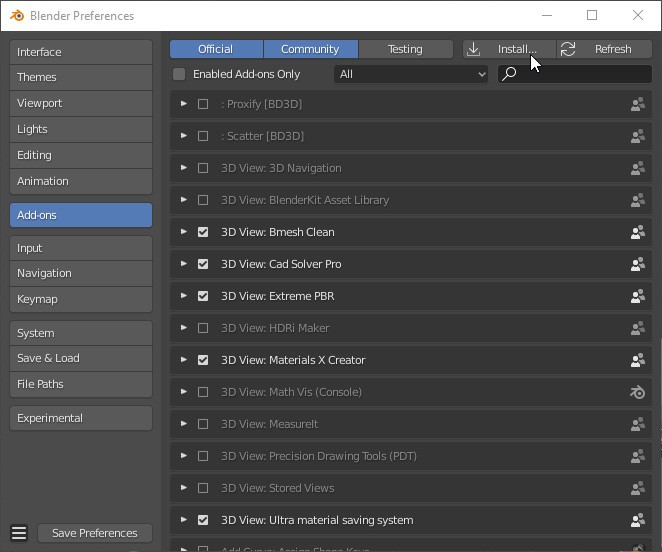Image resolution: width=662 pixels, height=552 pixels.
Task: Click the Refresh button
Action: [x=605, y=49]
